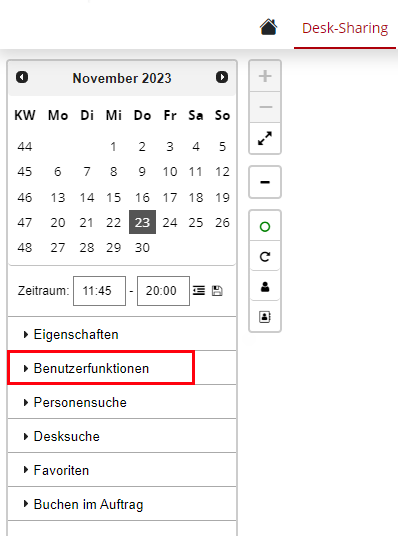Expand the Personensuche section
Image resolution: width=398 pixels, height=536 pixels.
122,402
